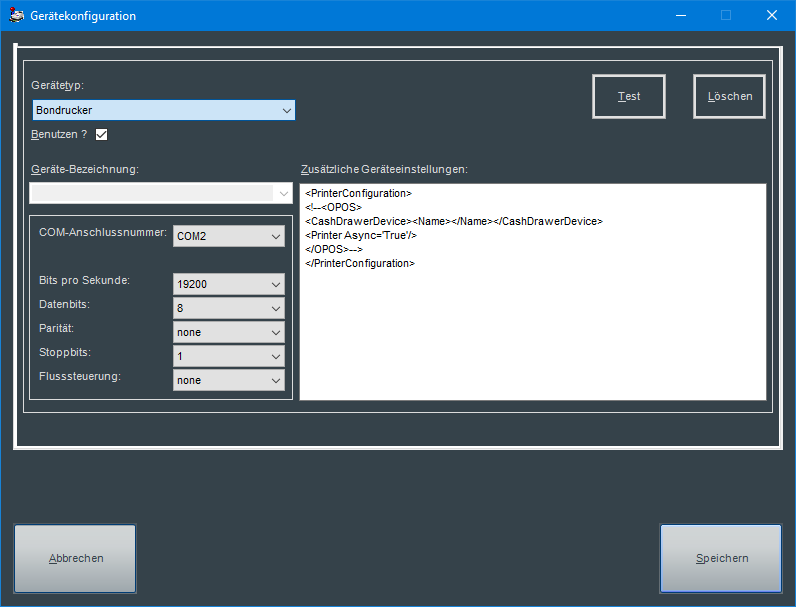The height and width of the screenshot is (607, 796).
Task: Expand the Flusssteuerung dropdown
Action: (229, 380)
